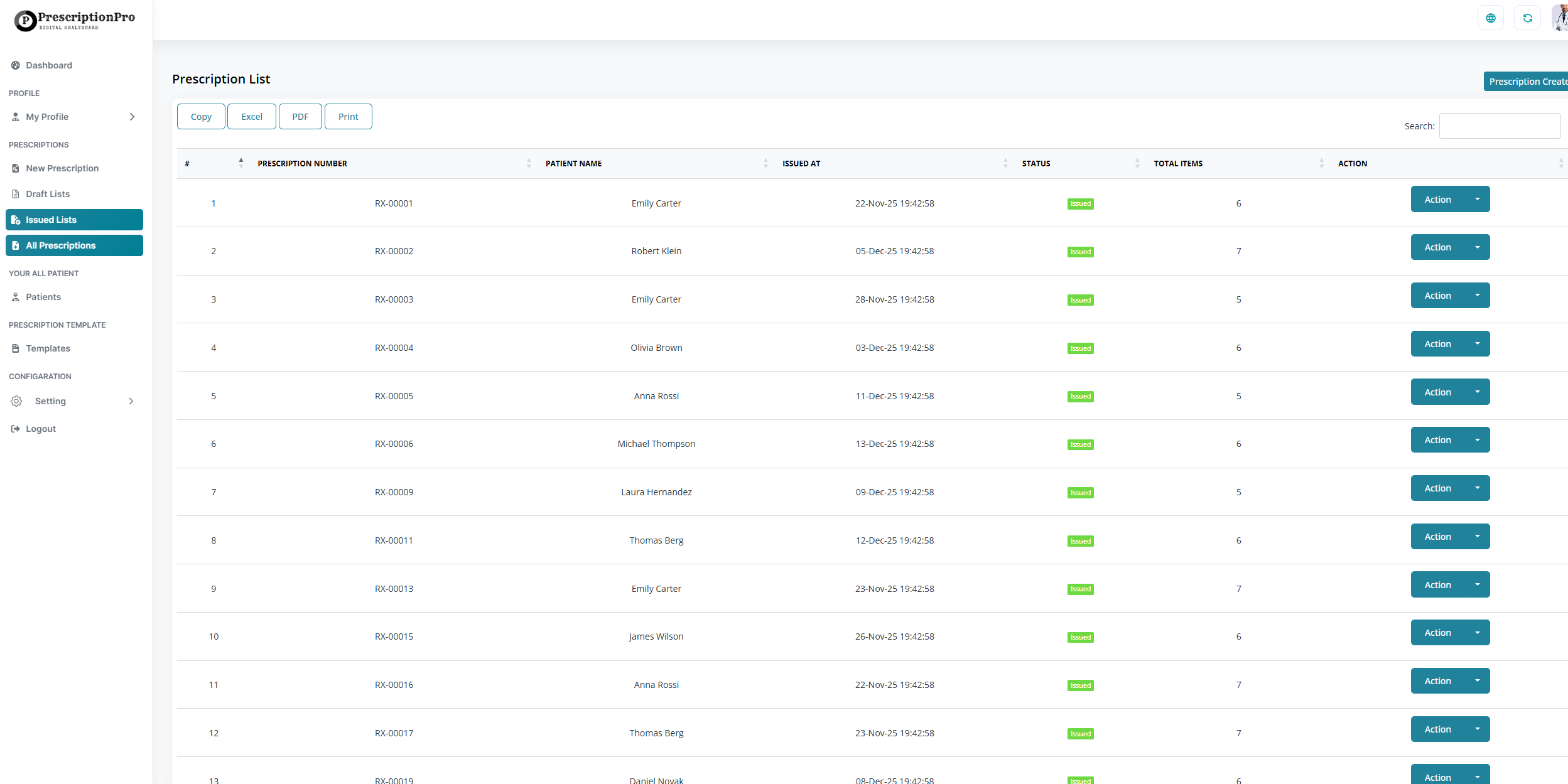Go to Draft Lists menu item

coord(48,194)
